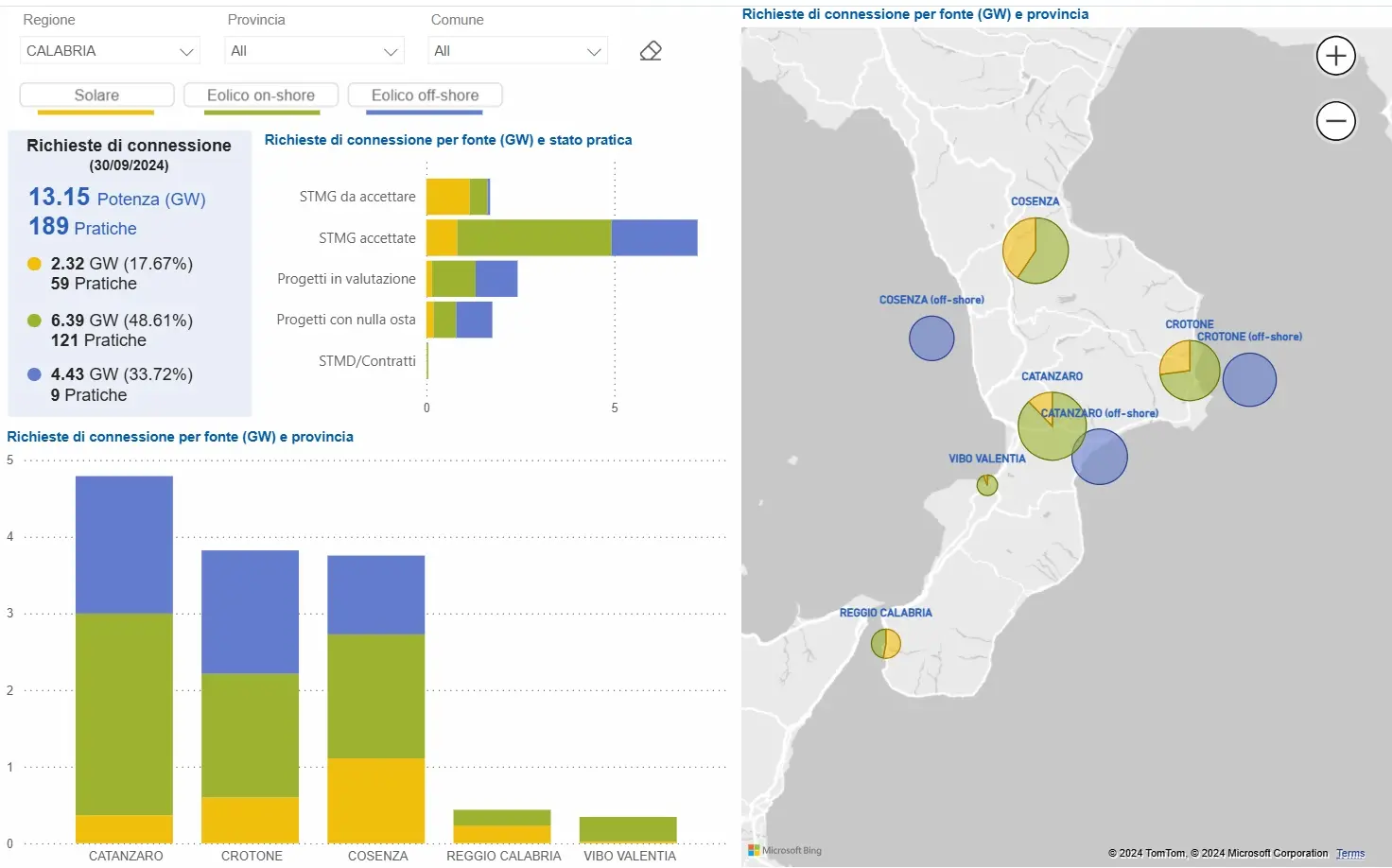
Task: Click REGGIO CALABRIA yellow bar segment
Action: point(502,835)
